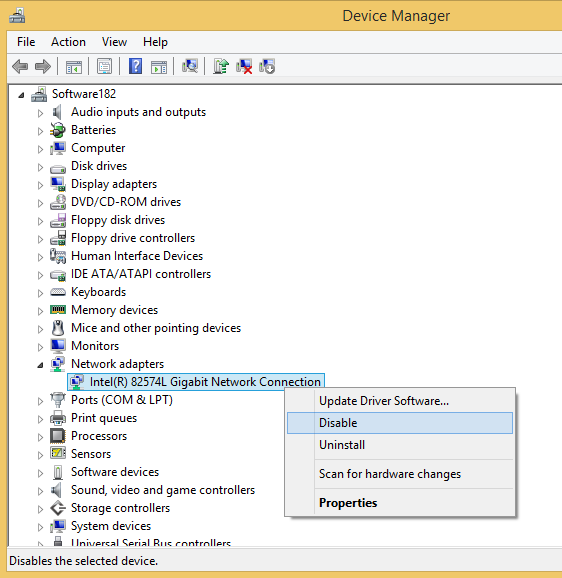Expand the System devices node
This screenshot has height=578, width=562.
click(x=40, y=527)
